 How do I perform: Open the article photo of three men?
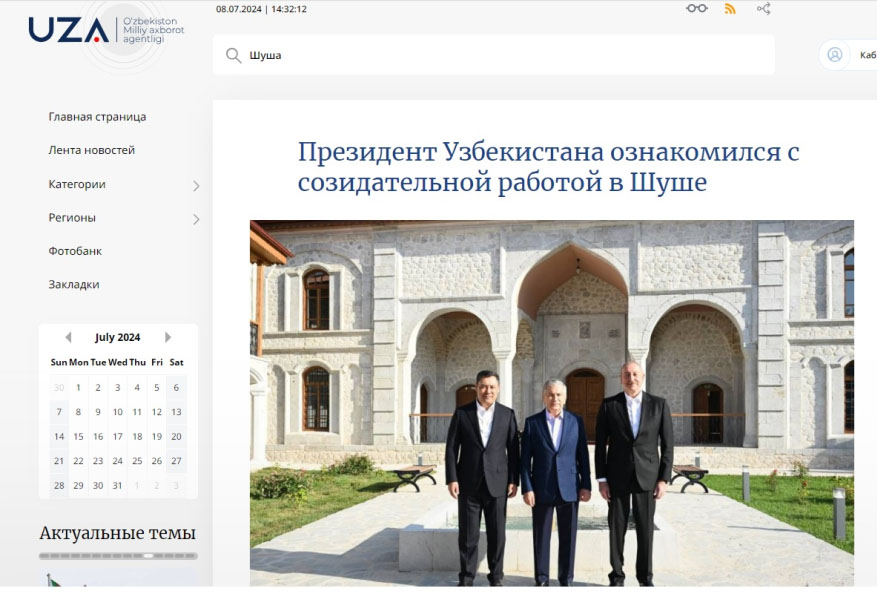pos(551,403)
